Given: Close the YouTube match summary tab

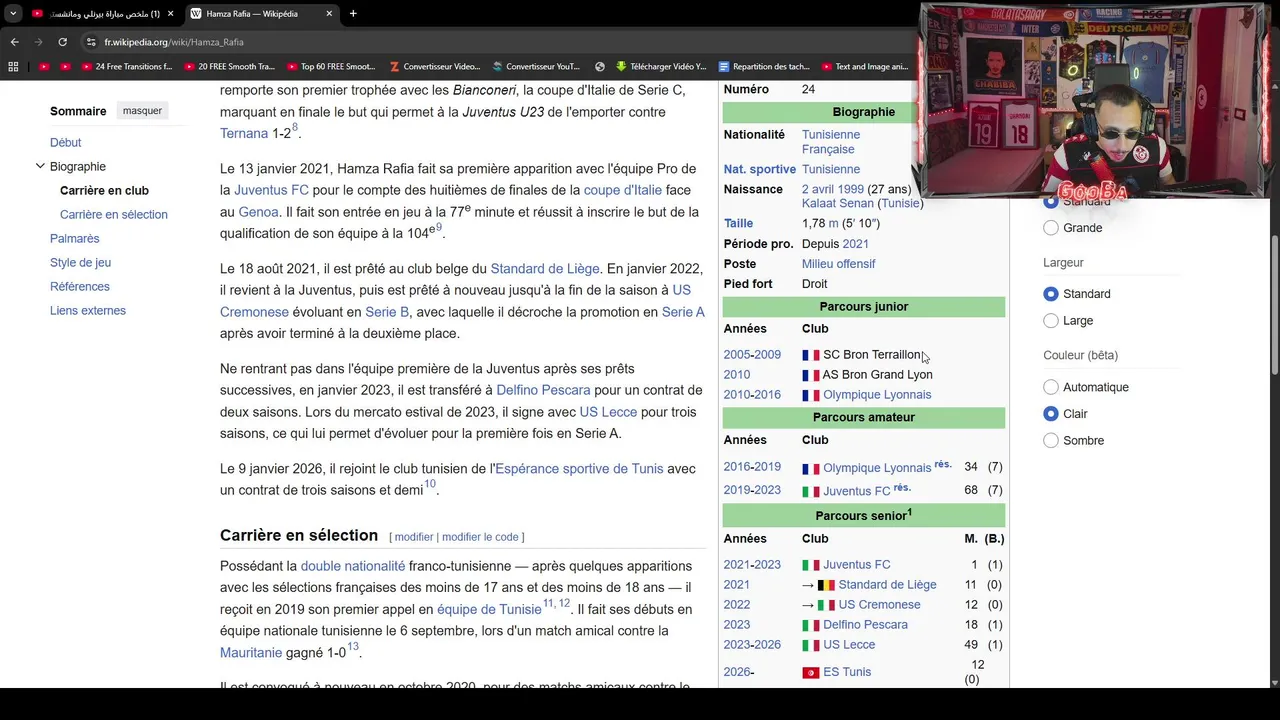Looking at the screenshot, I should click(171, 14).
